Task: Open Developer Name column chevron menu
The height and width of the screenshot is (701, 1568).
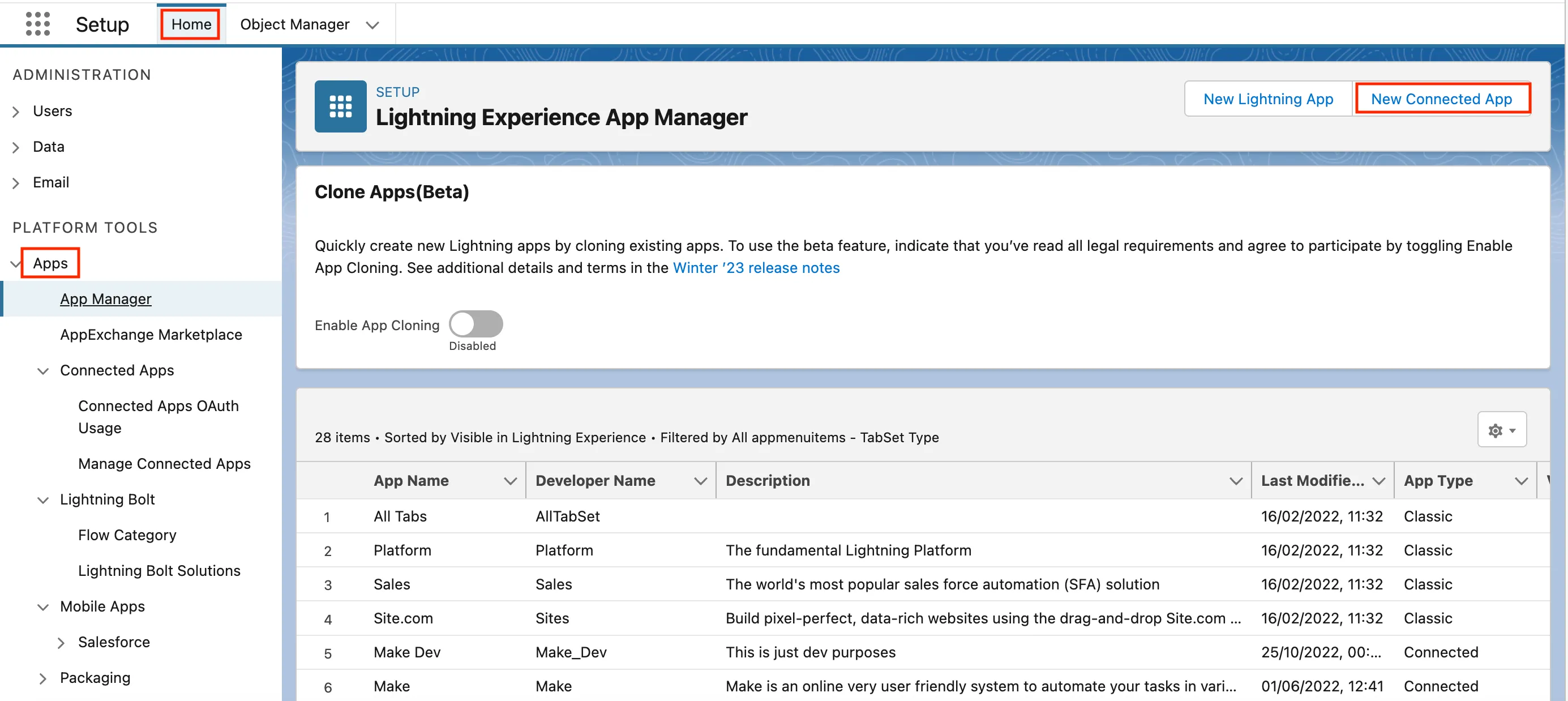Action: click(x=700, y=481)
